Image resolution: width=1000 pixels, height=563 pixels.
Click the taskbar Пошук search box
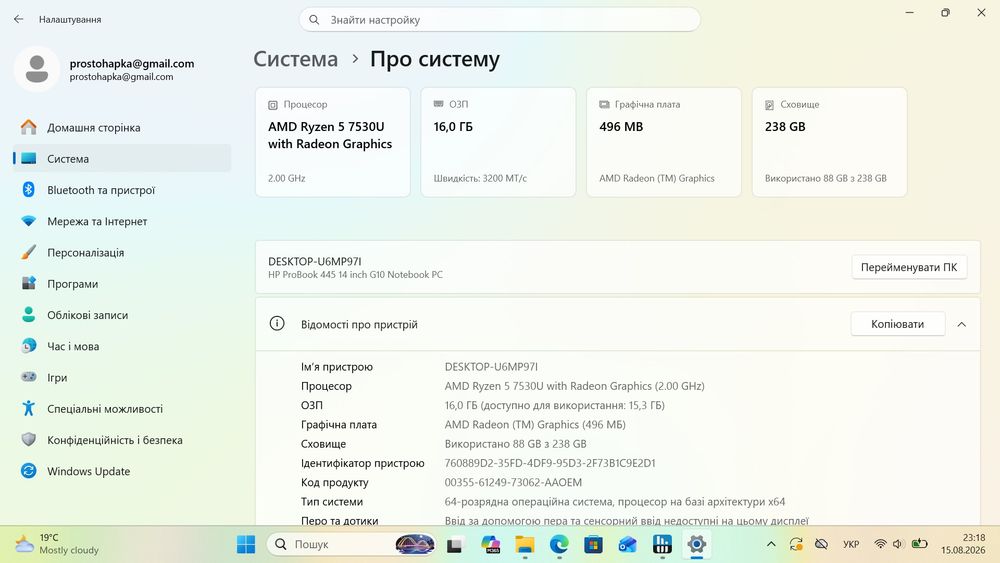(351, 545)
